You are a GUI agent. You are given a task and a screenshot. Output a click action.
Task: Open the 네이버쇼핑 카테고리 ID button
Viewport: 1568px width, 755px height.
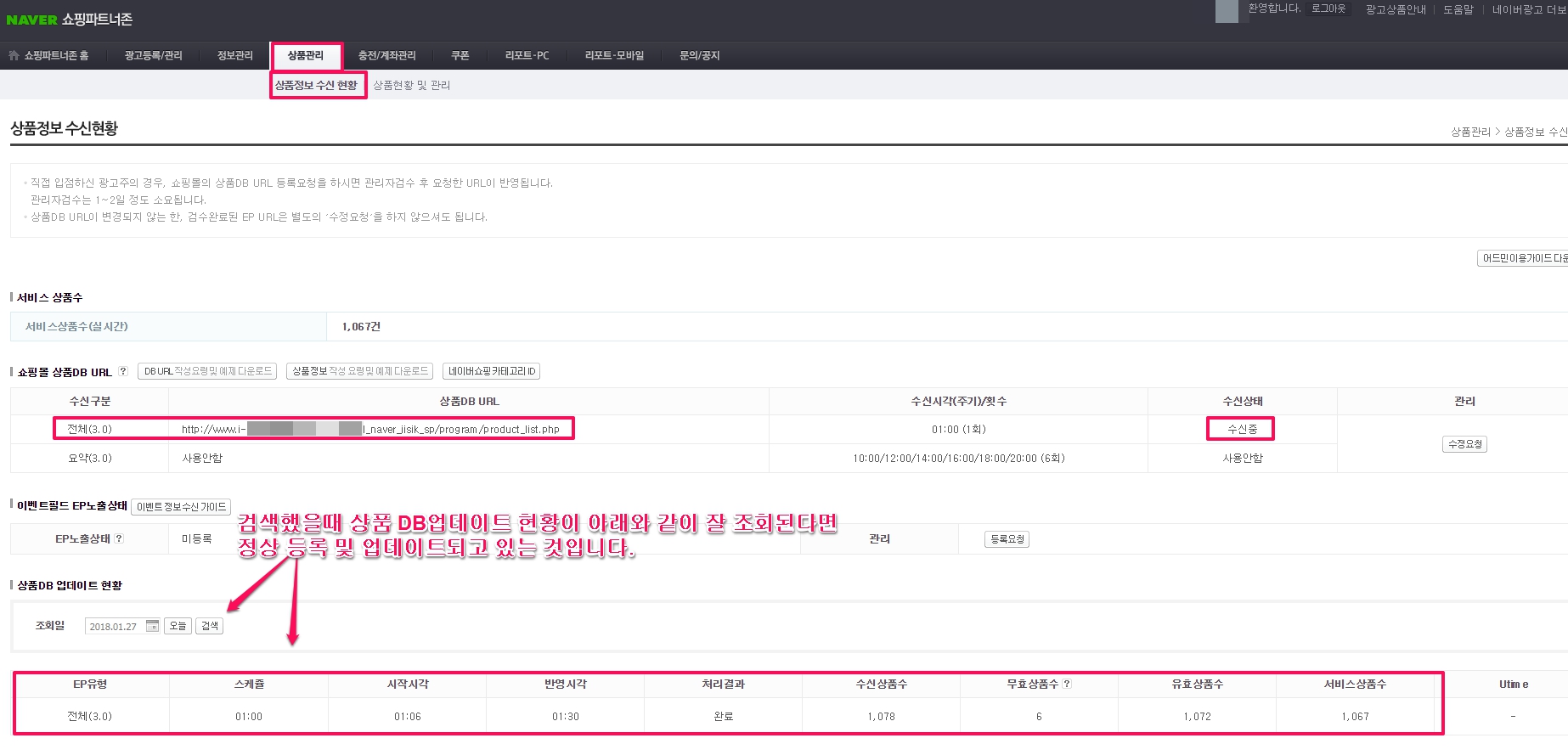click(492, 371)
